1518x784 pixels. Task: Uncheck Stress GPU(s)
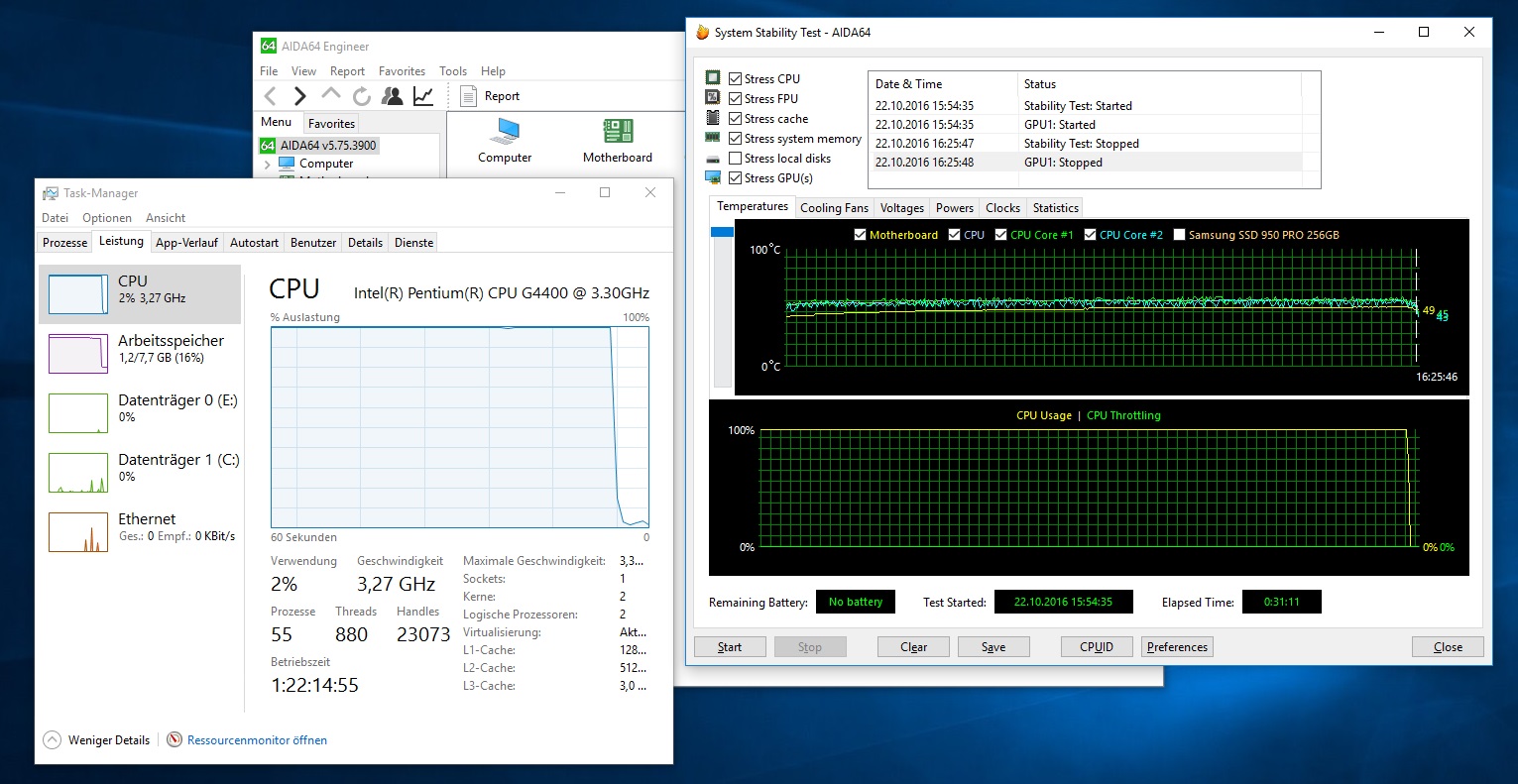[x=735, y=177]
